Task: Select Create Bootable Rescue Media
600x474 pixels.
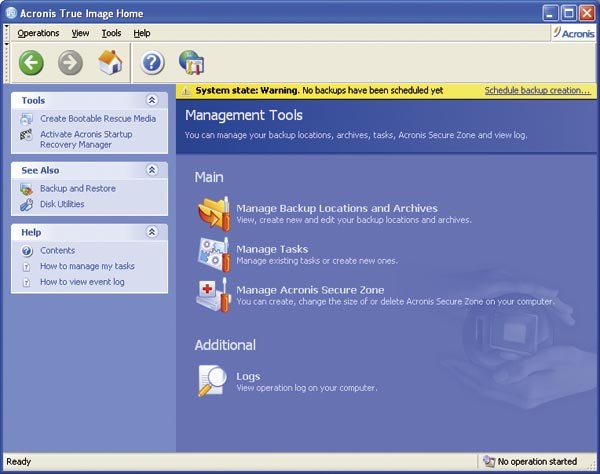Action: tap(97, 119)
